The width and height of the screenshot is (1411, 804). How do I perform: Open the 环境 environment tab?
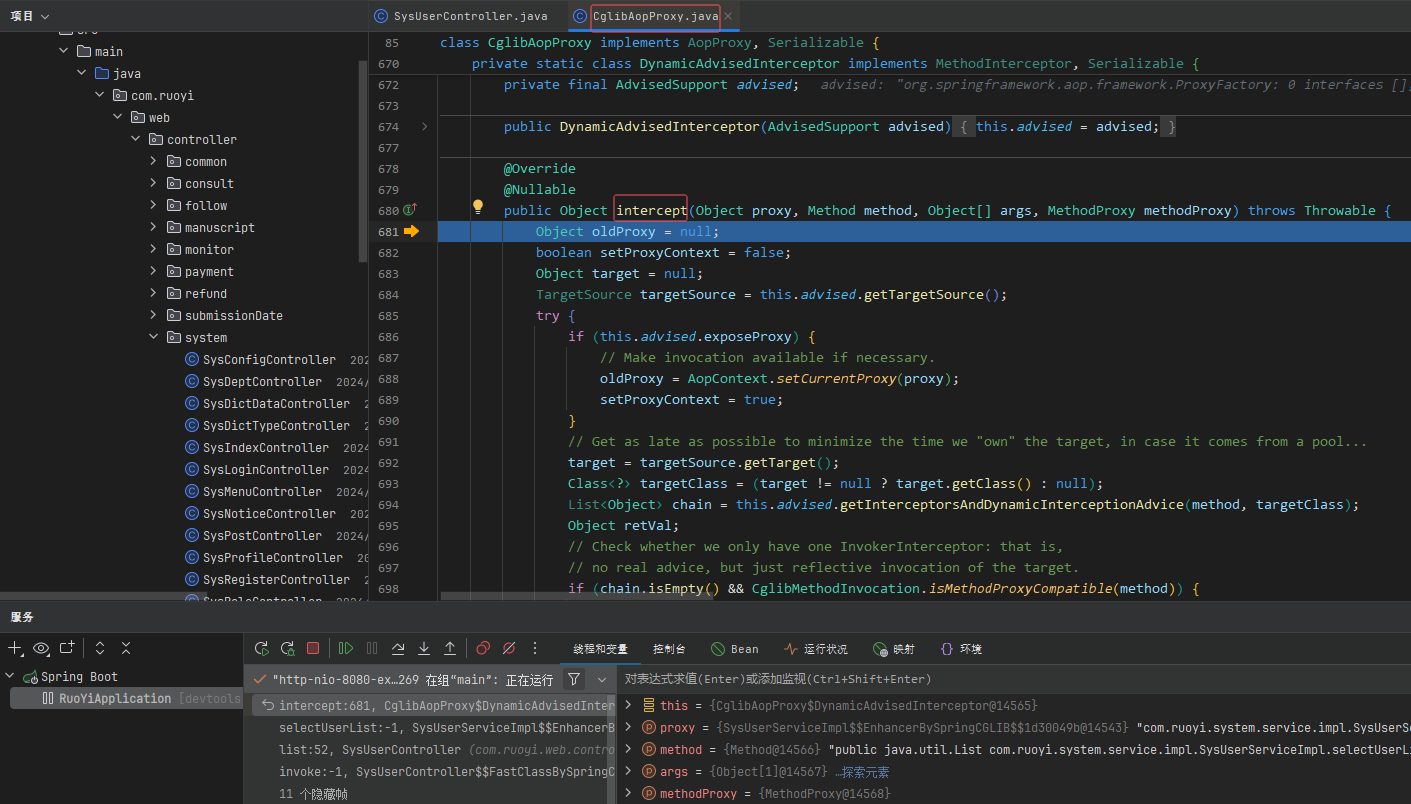(961, 649)
